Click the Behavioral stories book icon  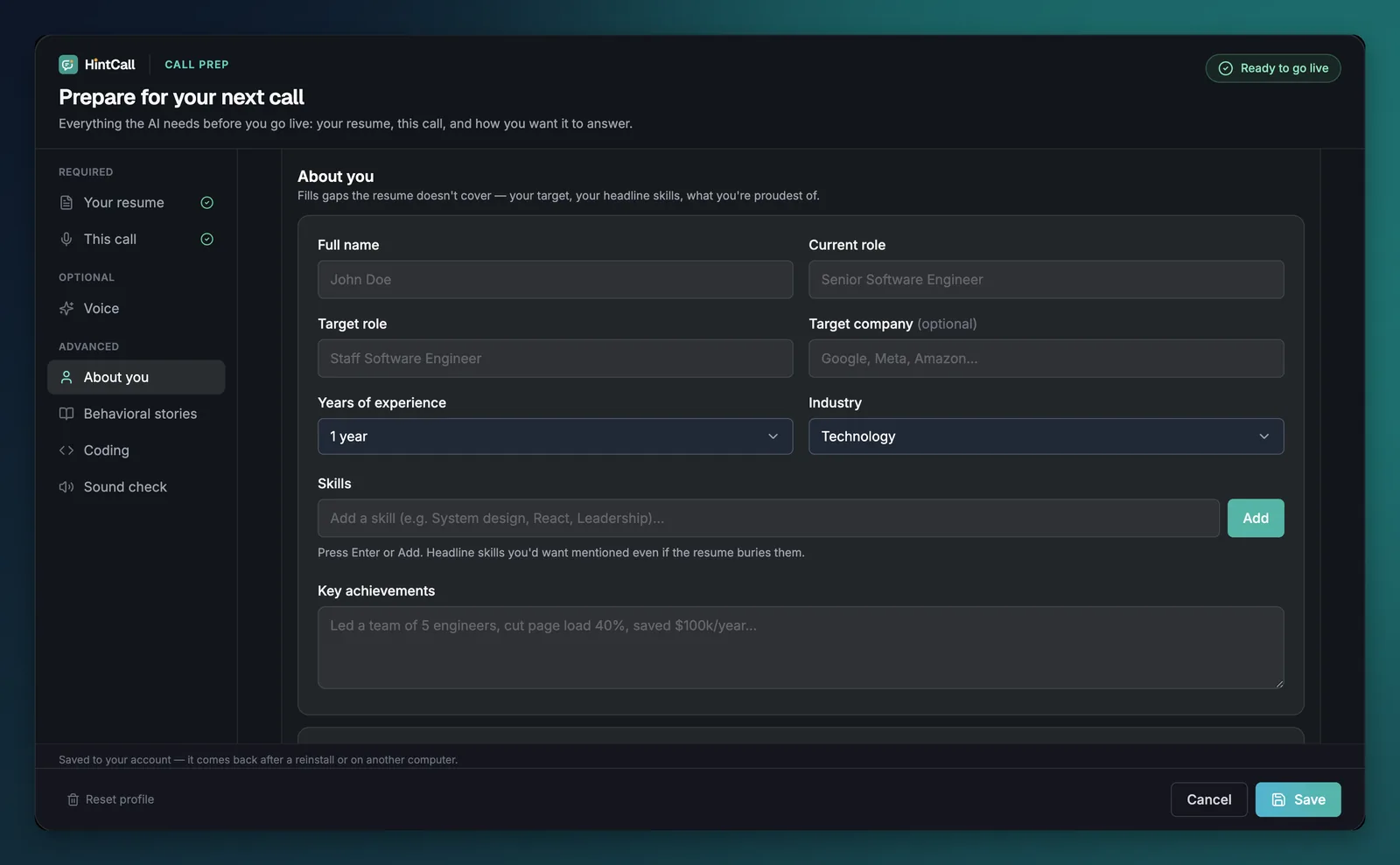click(66, 414)
